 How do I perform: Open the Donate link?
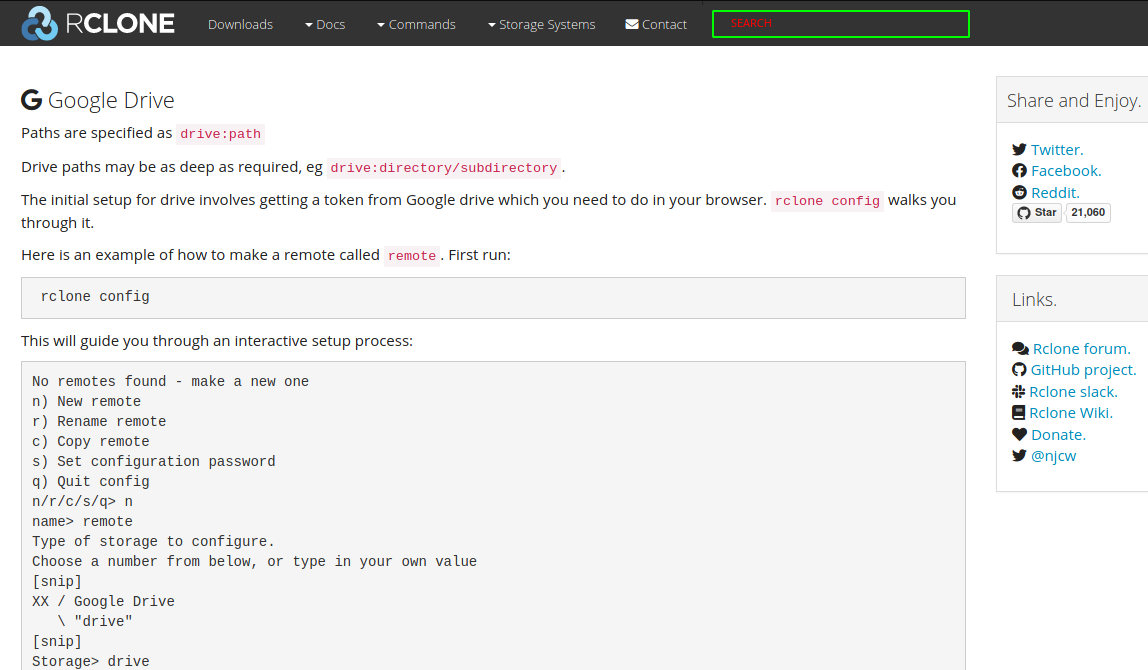pyautogui.click(x=1058, y=435)
